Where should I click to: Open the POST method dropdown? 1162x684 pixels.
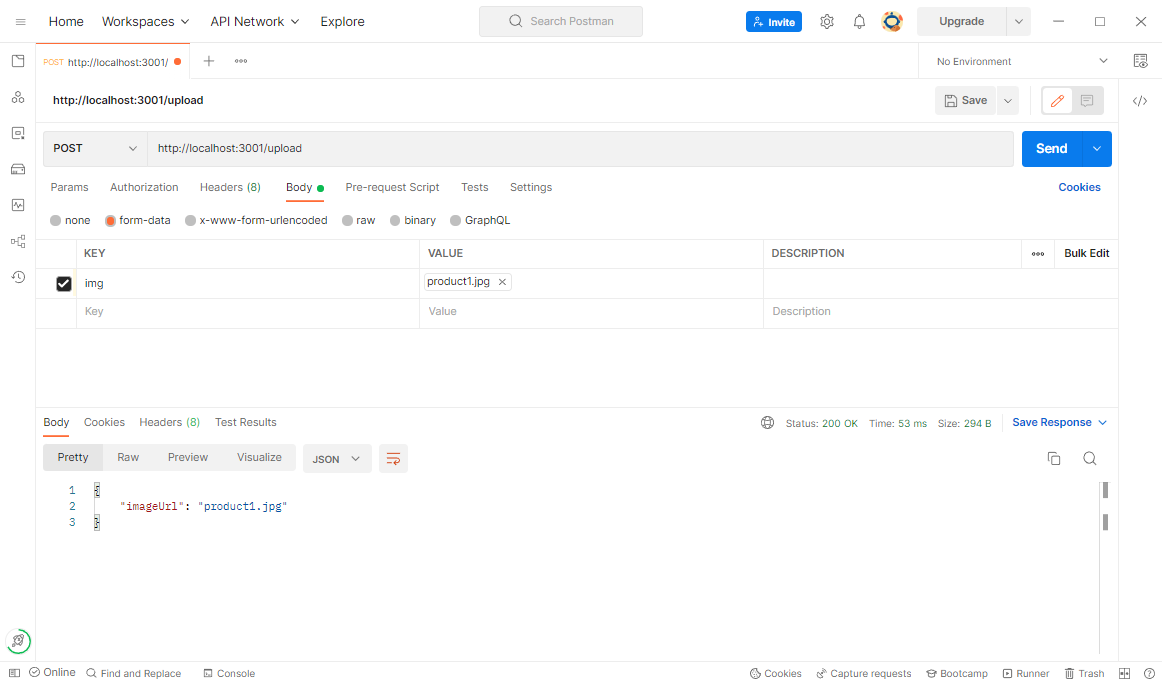point(95,148)
